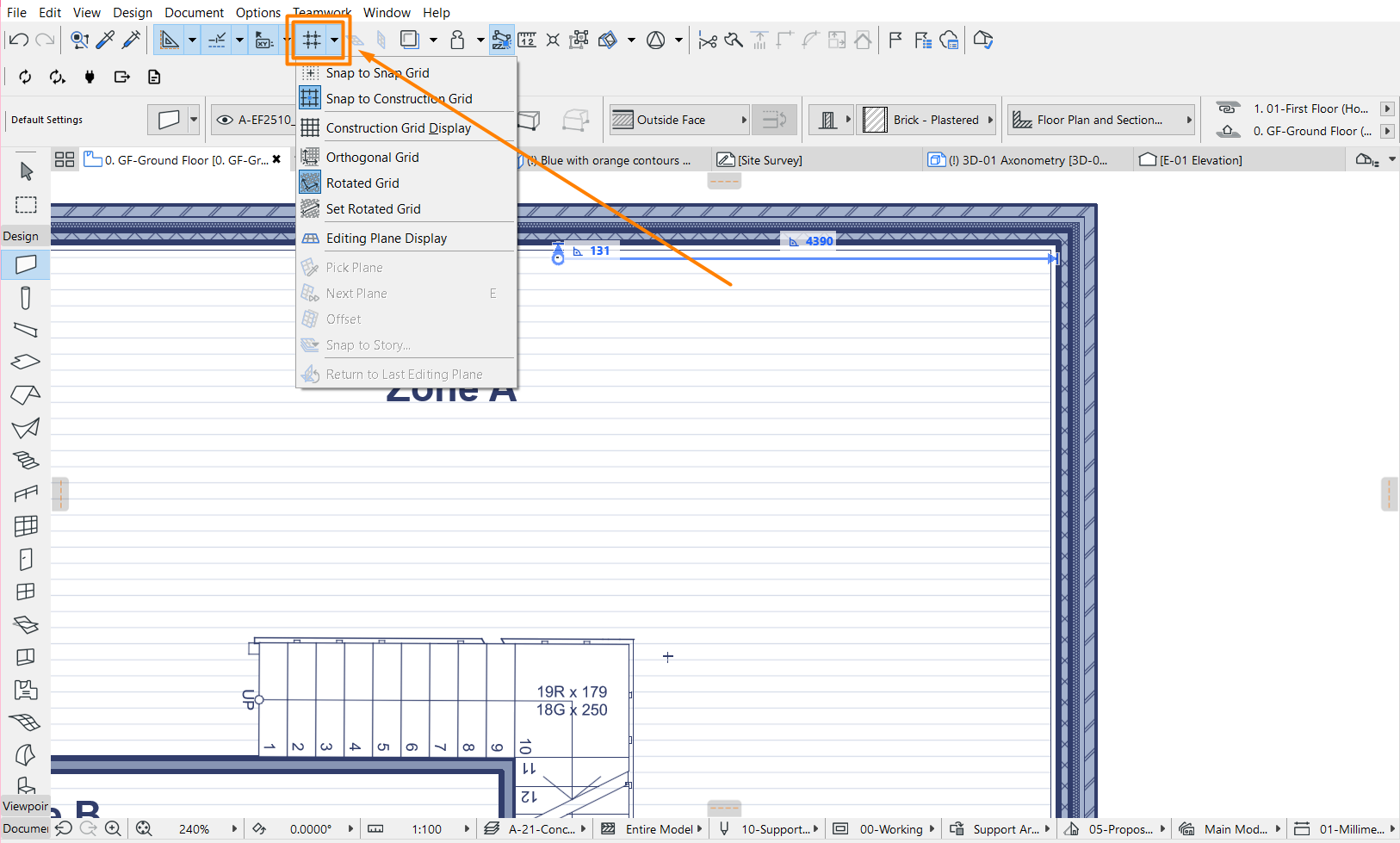
Task: Select the Beam tool in toolbox
Action: coord(26,329)
